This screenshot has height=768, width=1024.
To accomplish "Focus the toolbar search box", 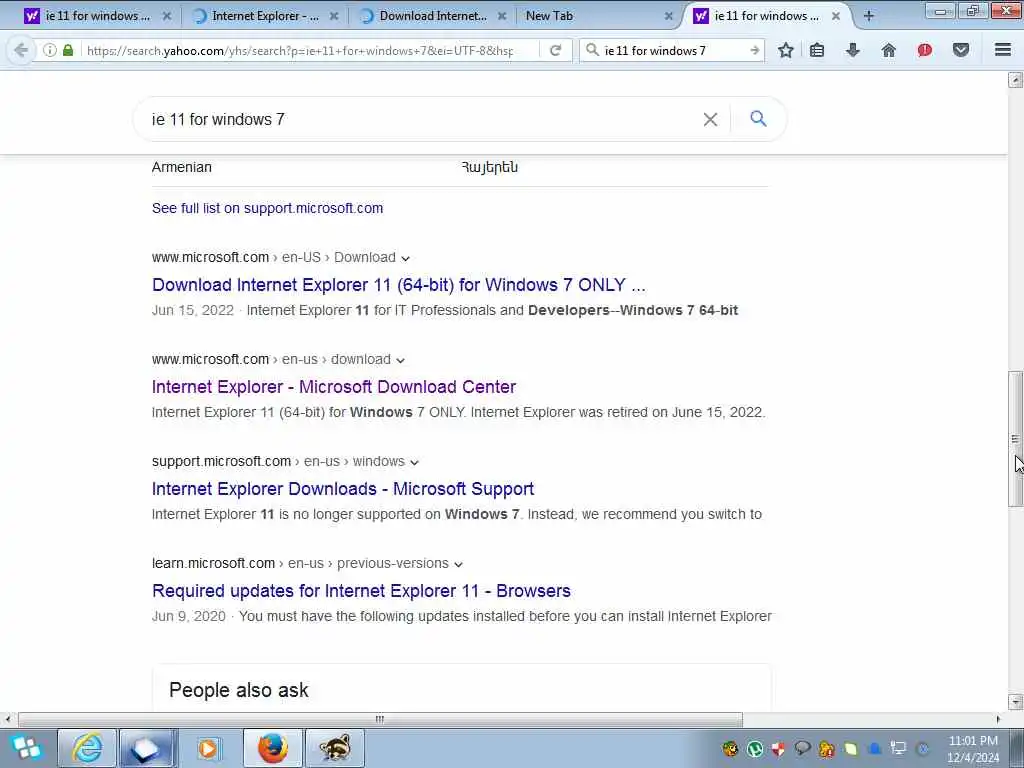I will point(673,50).
